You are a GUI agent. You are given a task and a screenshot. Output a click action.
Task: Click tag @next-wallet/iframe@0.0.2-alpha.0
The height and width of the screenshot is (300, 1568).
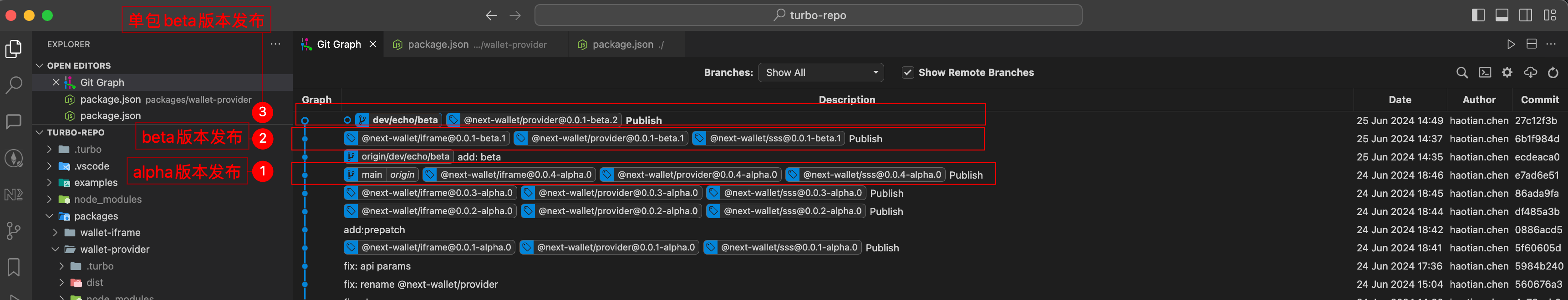pyautogui.click(x=430, y=211)
